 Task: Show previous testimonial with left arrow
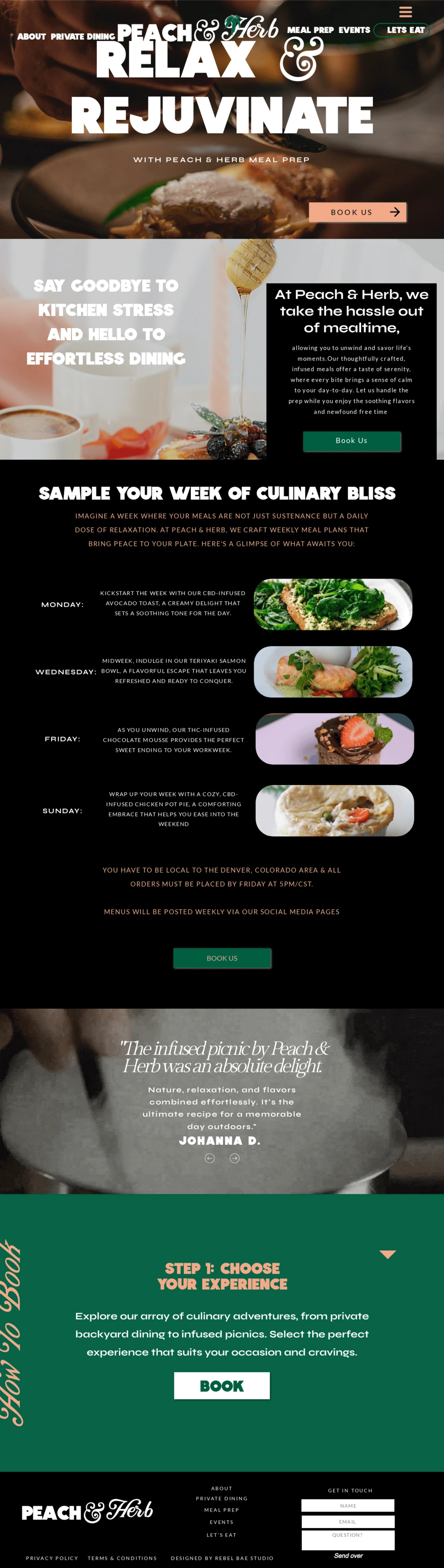click(210, 1158)
